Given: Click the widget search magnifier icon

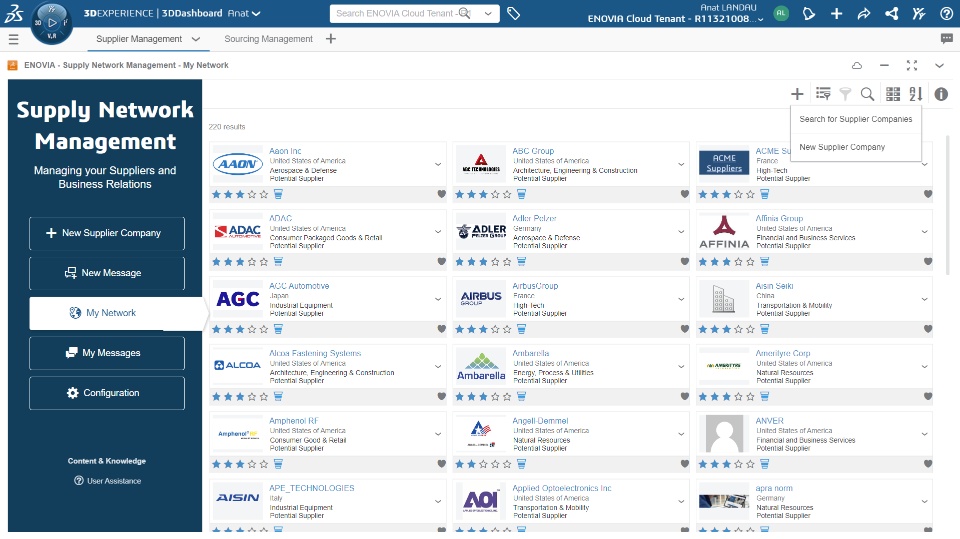Looking at the screenshot, I should point(868,94).
